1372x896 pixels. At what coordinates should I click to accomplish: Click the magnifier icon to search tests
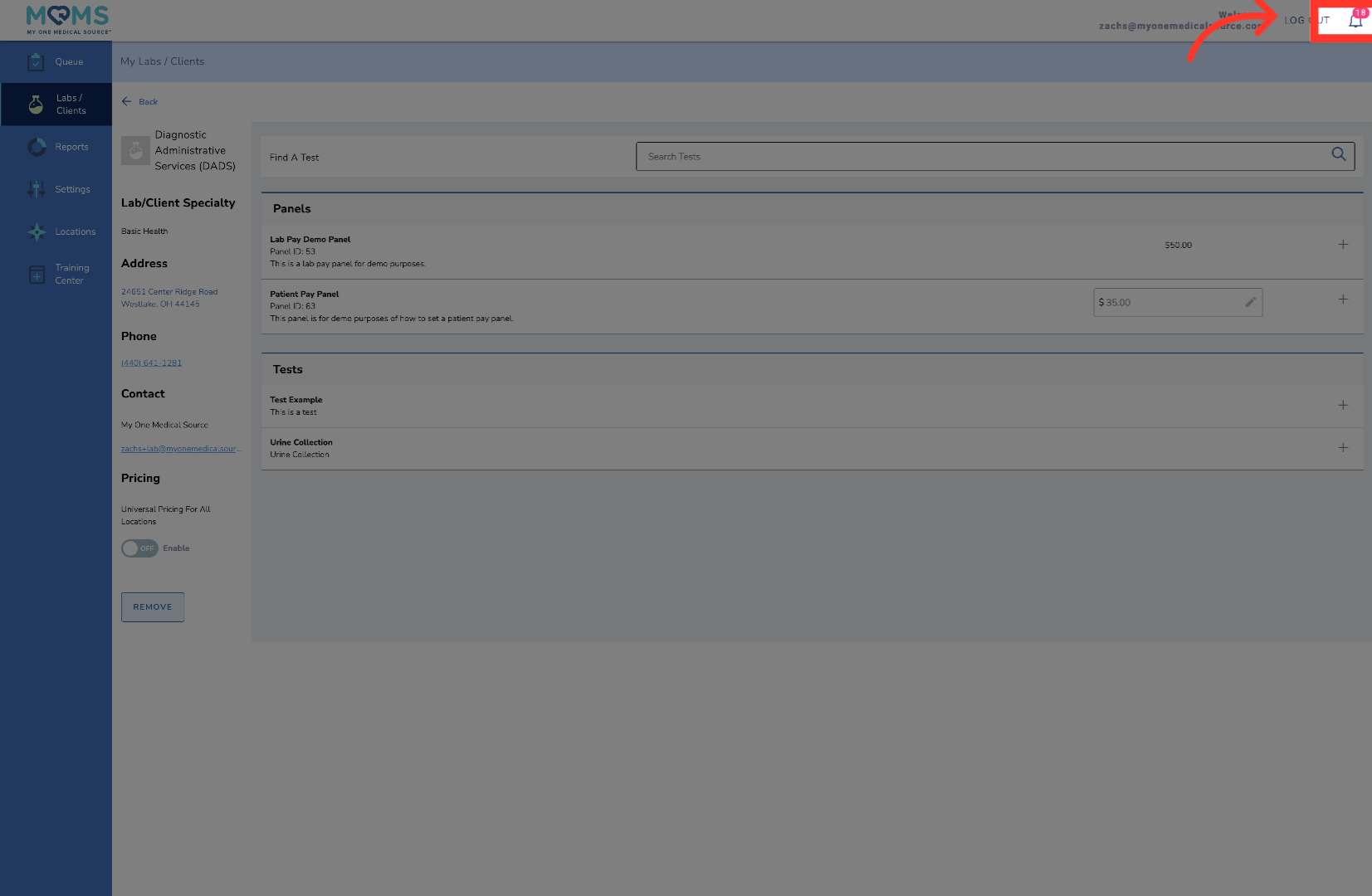tap(1339, 154)
